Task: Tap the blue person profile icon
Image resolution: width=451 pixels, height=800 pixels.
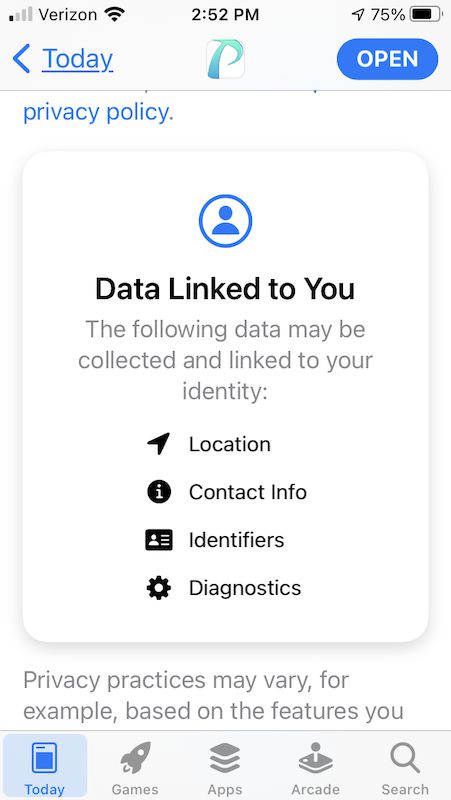Action: tap(226, 221)
